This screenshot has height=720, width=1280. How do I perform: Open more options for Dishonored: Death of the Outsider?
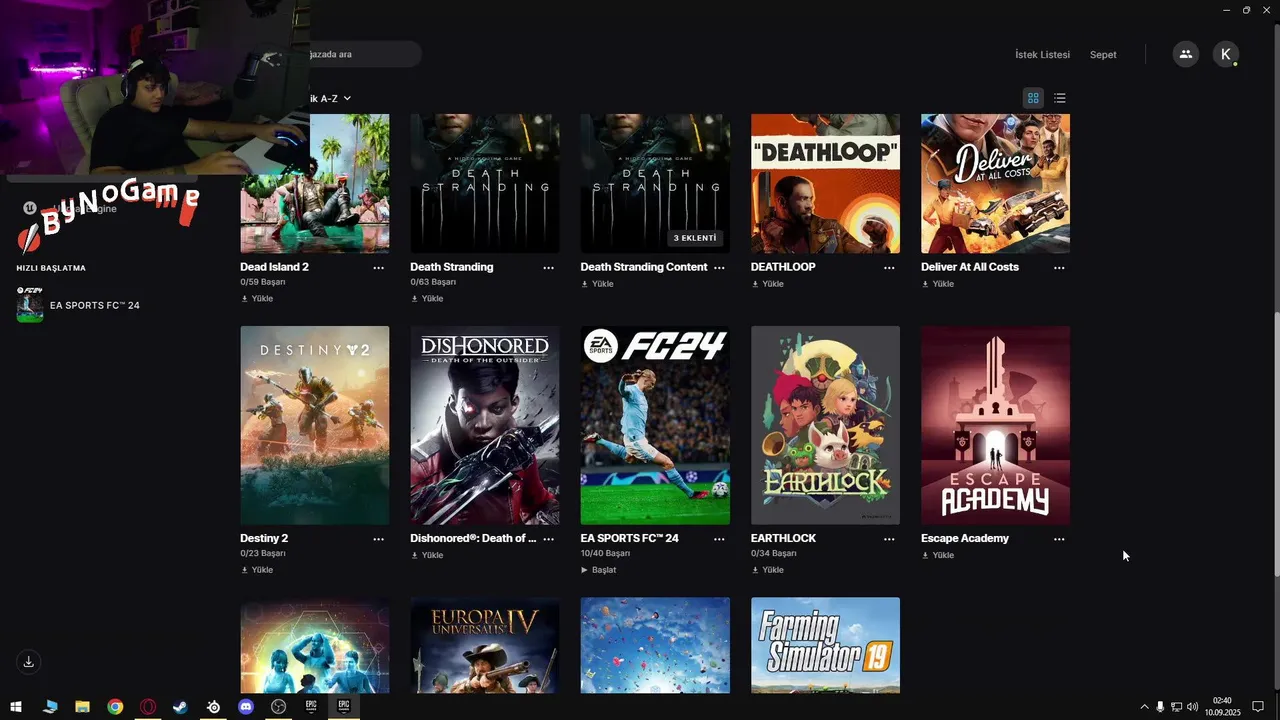tap(549, 539)
